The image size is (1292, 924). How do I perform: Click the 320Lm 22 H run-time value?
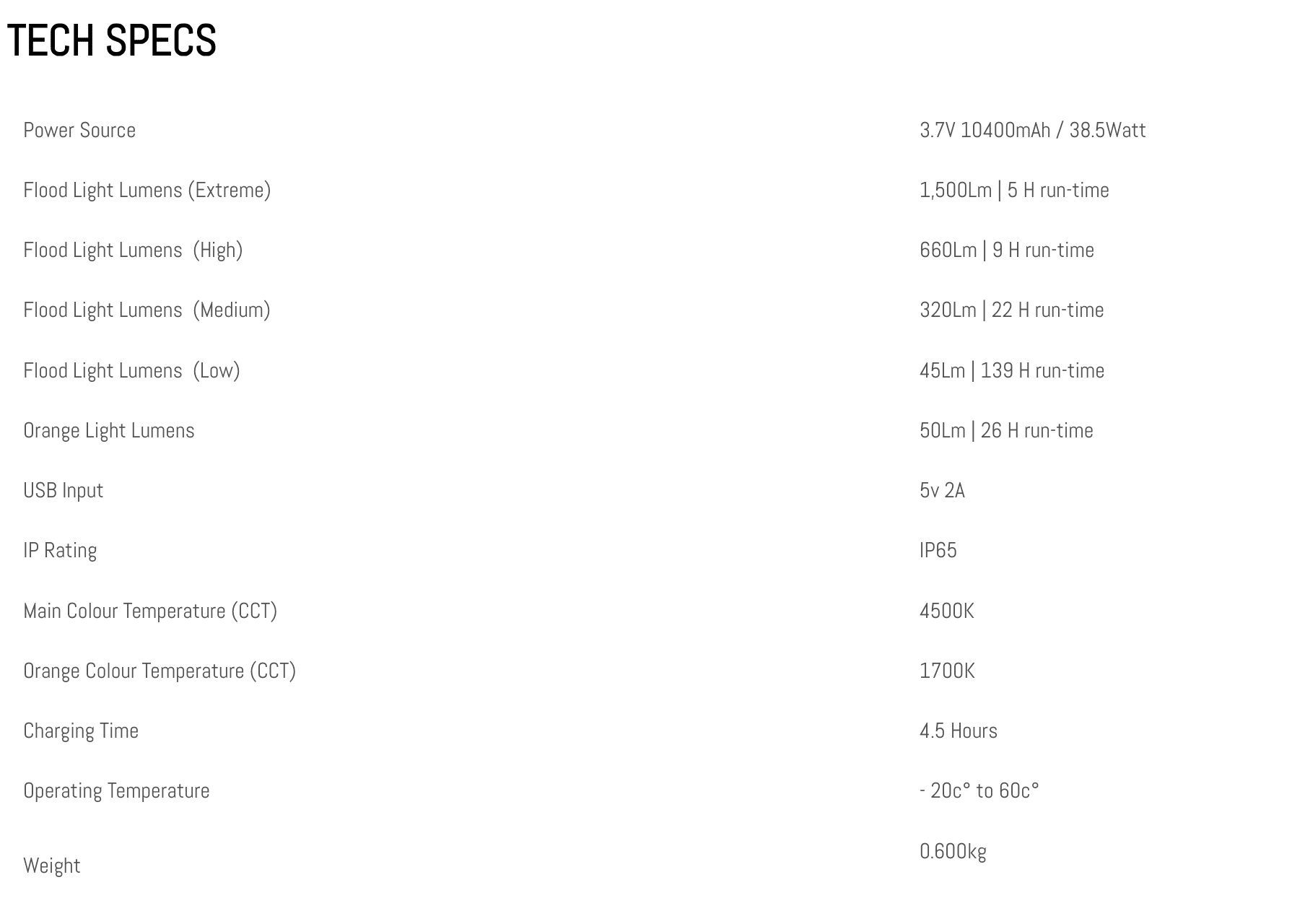pos(1012,310)
